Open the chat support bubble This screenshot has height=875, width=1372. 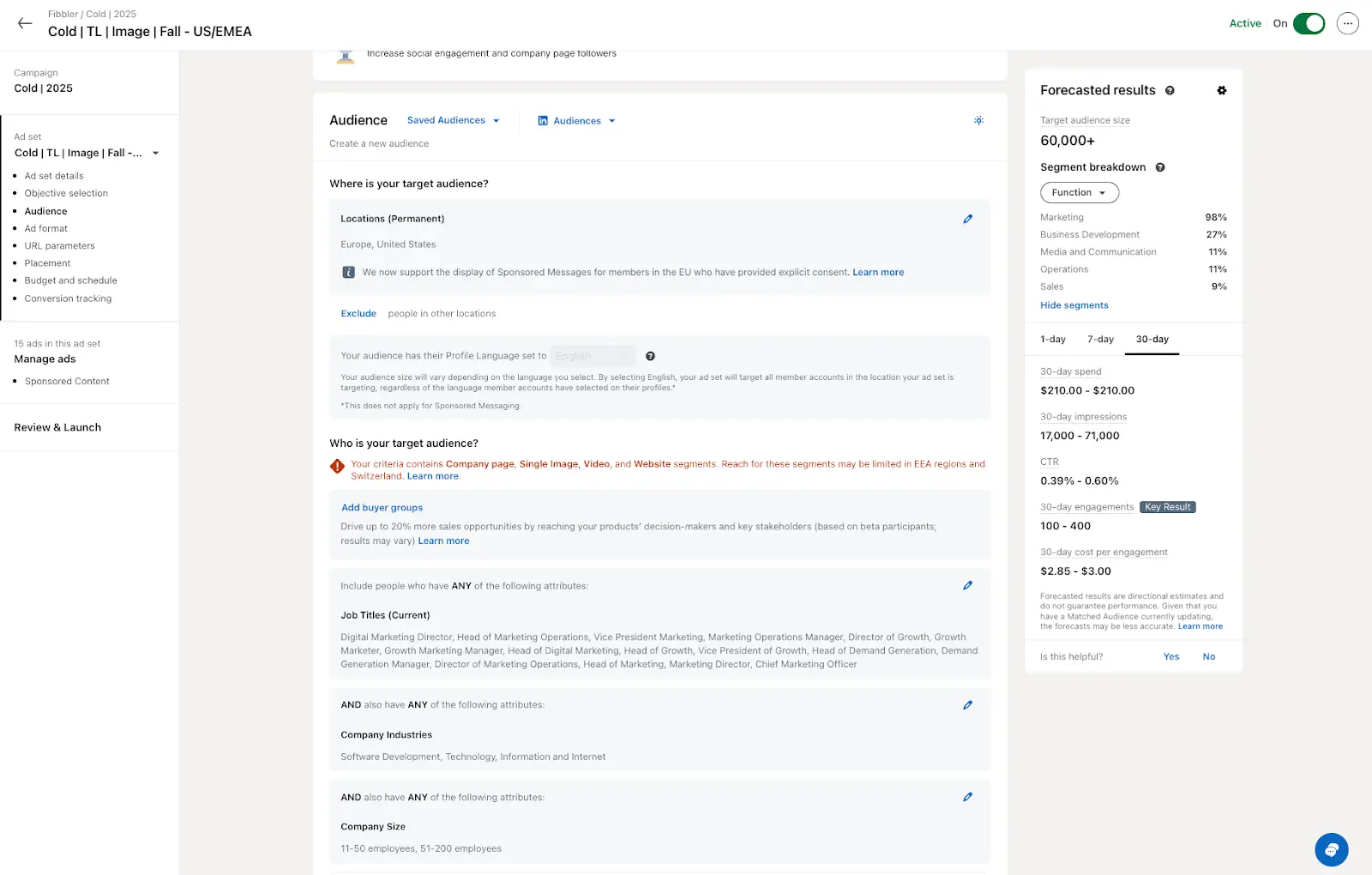(x=1331, y=850)
